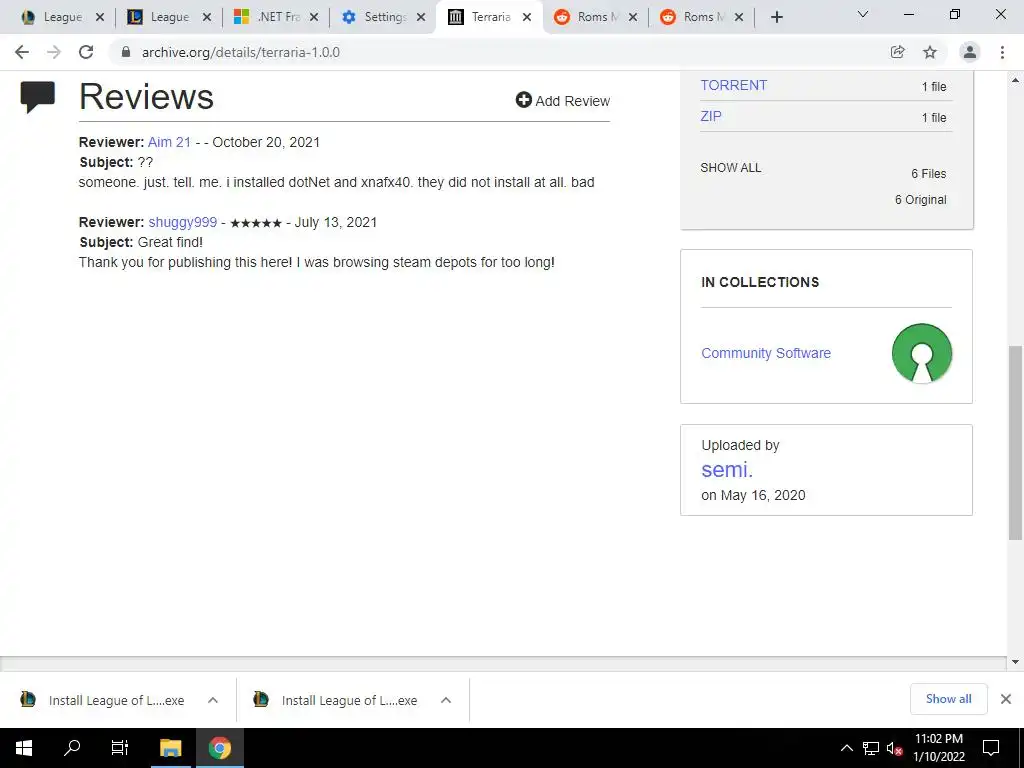1024x768 pixels.
Task: Open the taskbar clock and date
Action: (938, 748)
